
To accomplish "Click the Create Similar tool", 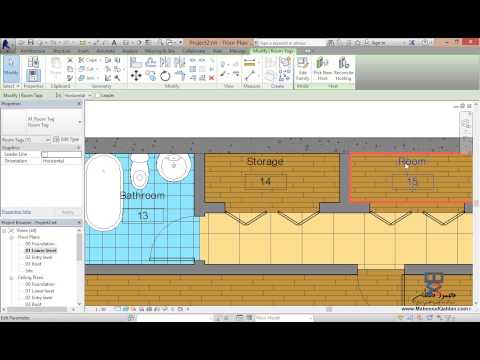I will tap(285, 76).
